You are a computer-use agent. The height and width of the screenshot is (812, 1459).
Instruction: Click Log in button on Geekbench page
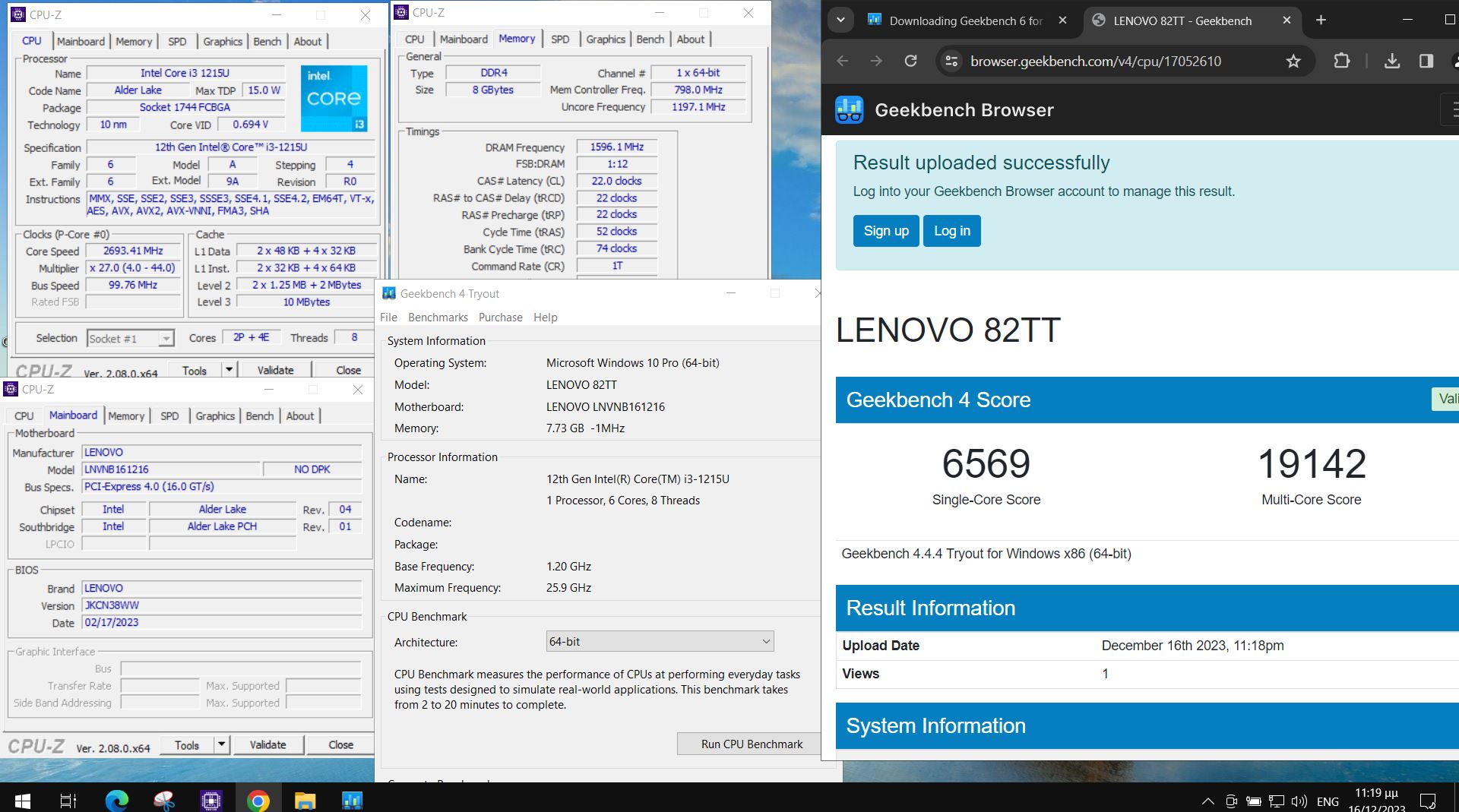point(952,231)
